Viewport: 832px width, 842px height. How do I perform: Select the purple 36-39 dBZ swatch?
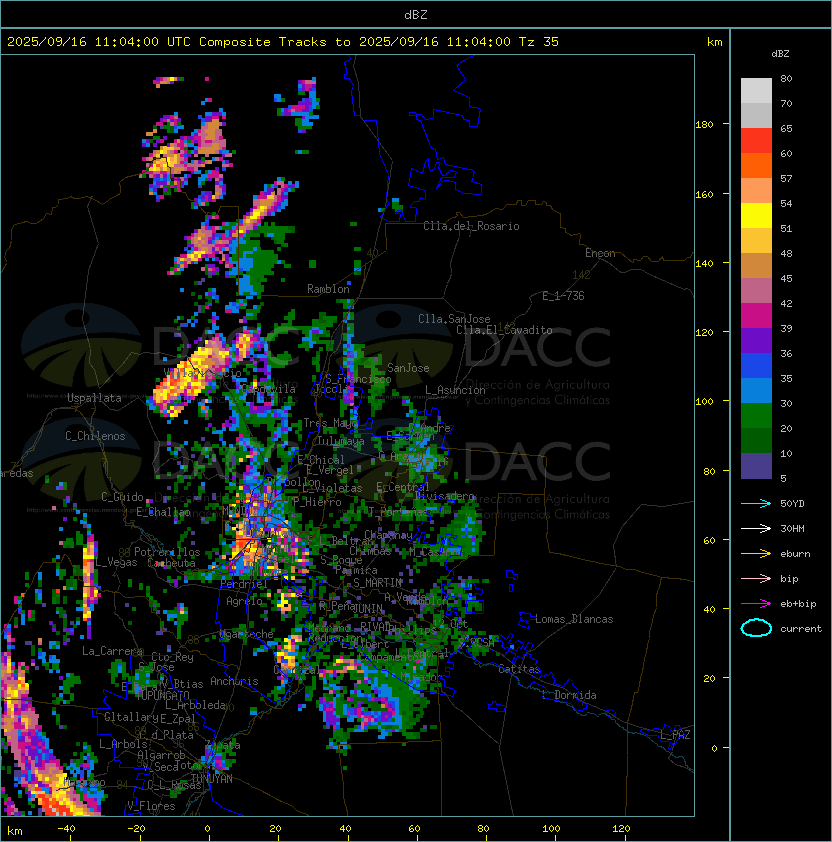756,340
